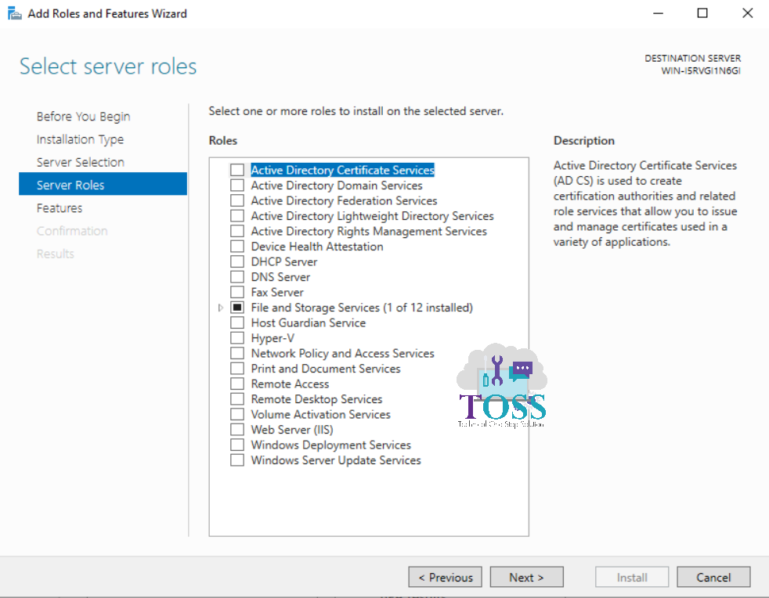The image size is (769, 598).
Task: Select Active Directory Domain Services label
Action: pos(336,185)
